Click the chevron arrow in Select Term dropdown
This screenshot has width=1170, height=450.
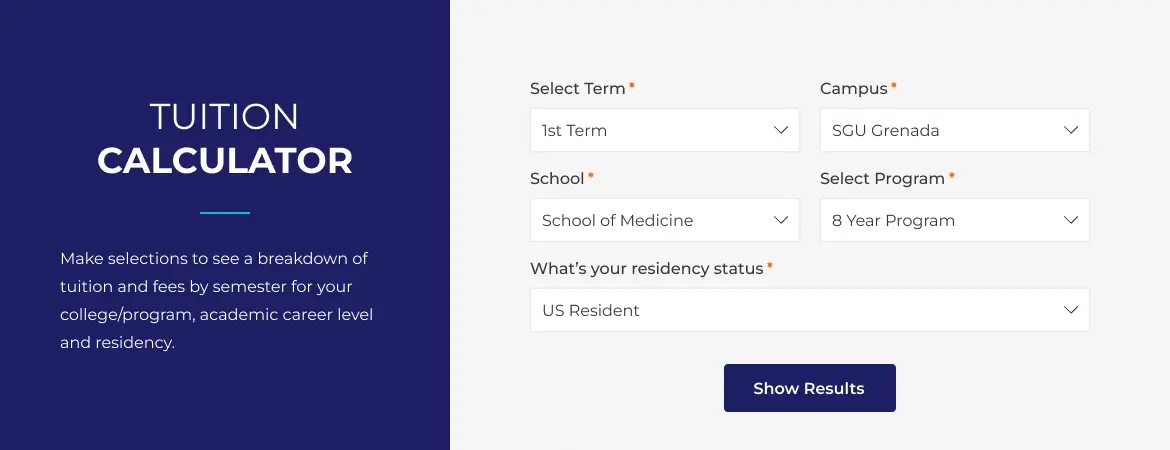pos(781,130)
